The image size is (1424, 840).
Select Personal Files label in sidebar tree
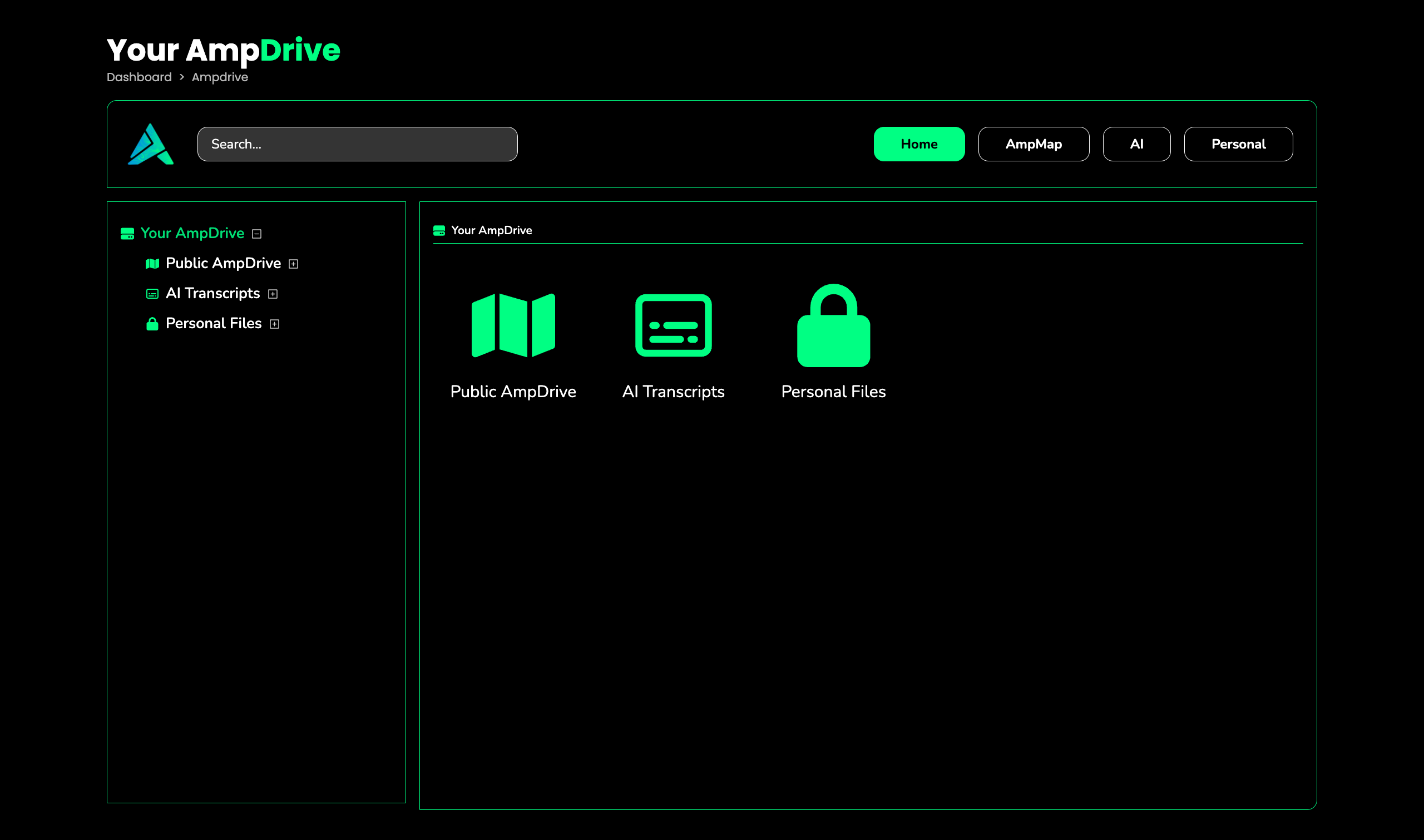(214, 323)
